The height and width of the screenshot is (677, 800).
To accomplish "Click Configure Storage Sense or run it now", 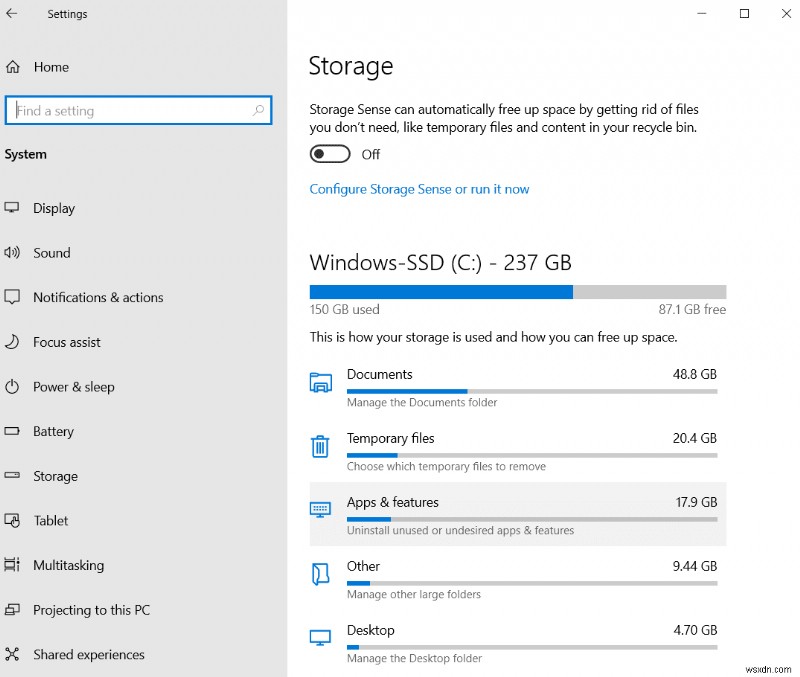I will pos(419,189).
